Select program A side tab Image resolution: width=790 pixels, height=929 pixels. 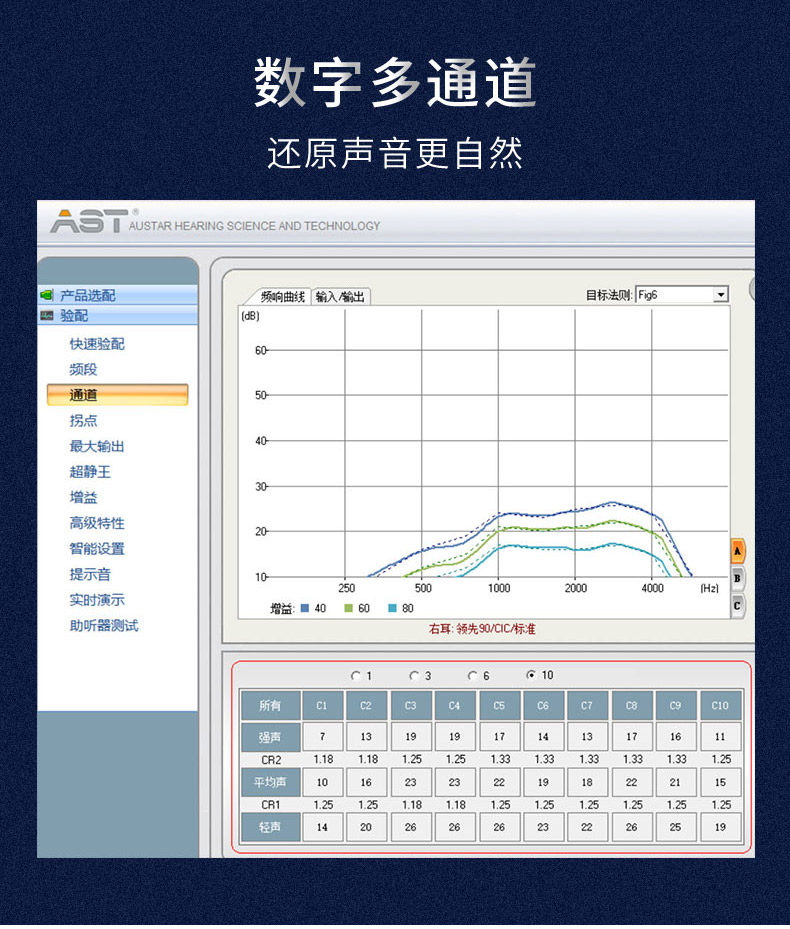coord(737,551)
